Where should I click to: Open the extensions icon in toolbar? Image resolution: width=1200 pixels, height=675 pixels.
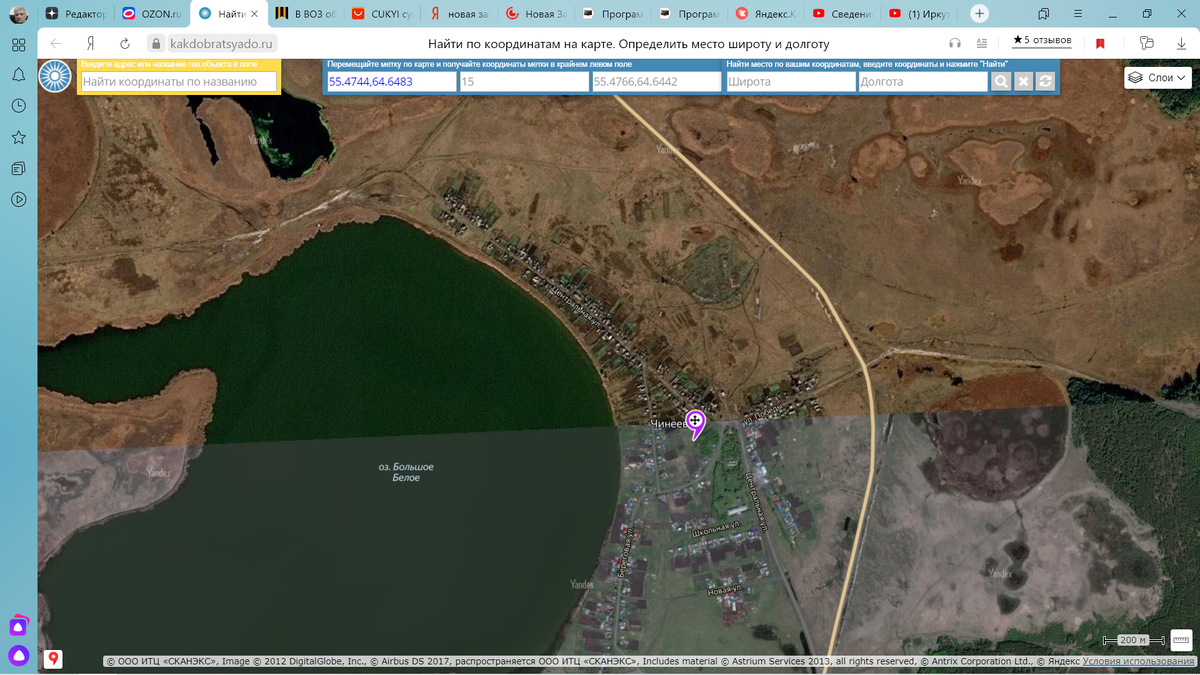[x=1146, y=44]
